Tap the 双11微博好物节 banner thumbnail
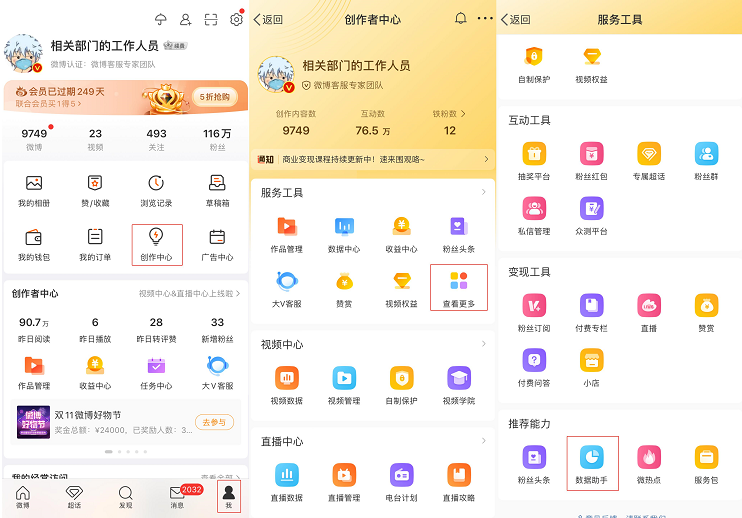Screen dimensions: 742x518 click(35, 422)
